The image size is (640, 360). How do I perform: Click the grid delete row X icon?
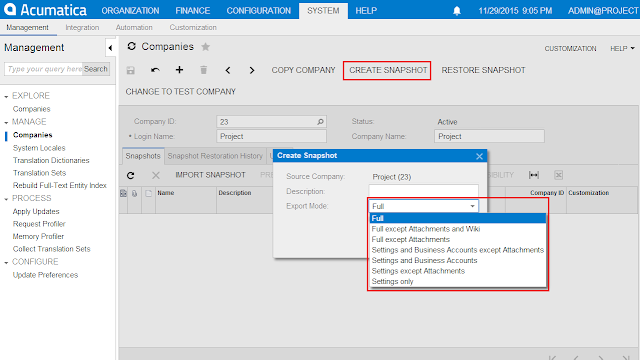[156, 175]
